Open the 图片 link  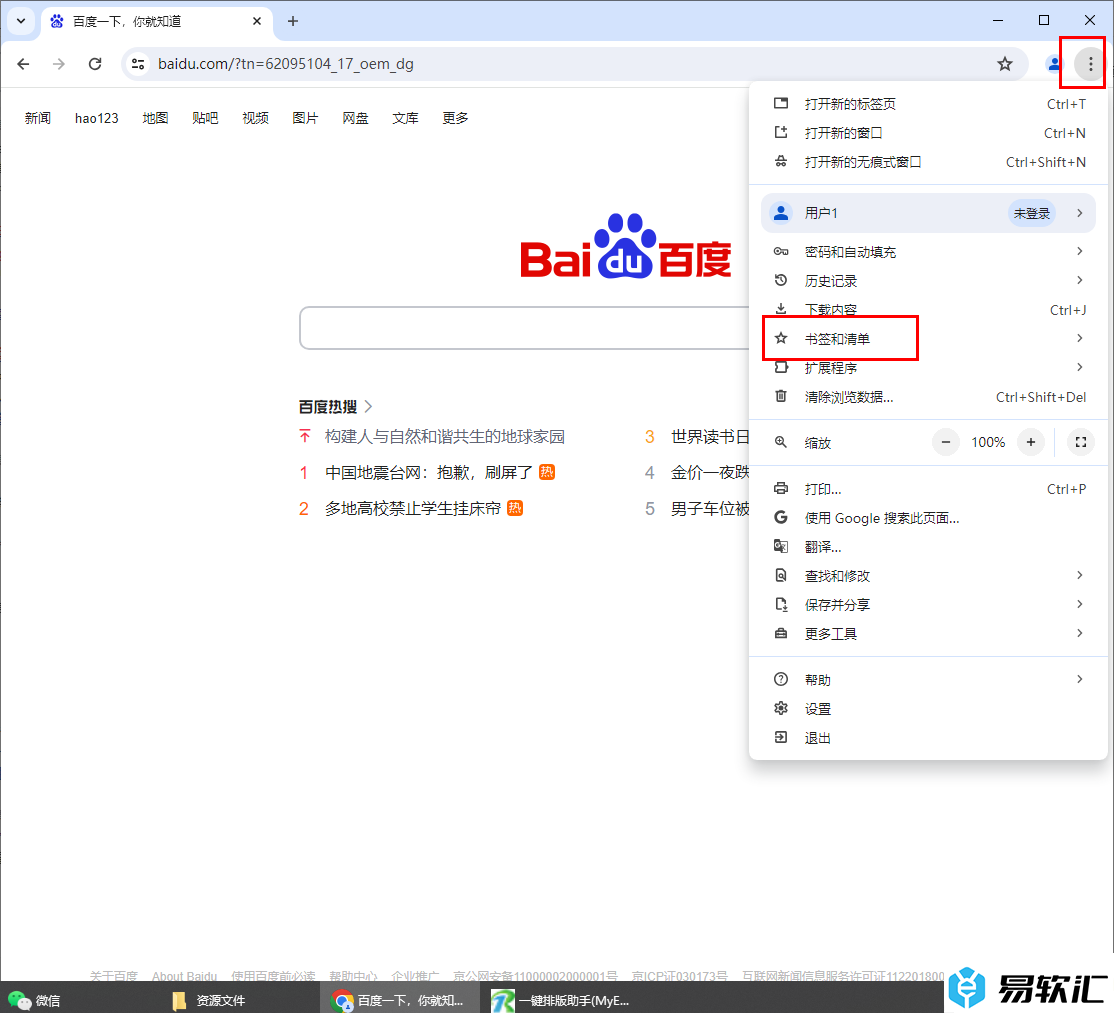click(x=305, y=118)
